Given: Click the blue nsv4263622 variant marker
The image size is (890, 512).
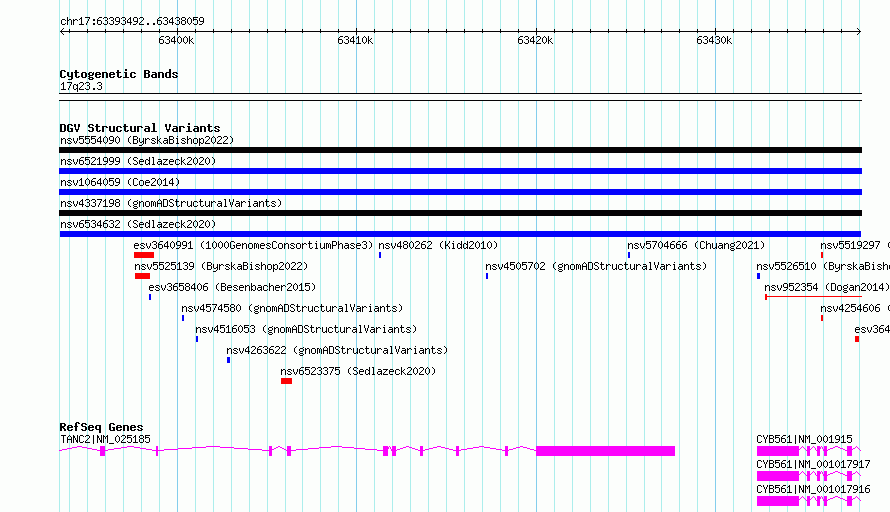Looking at the screenshot, I should pos(228,360).
